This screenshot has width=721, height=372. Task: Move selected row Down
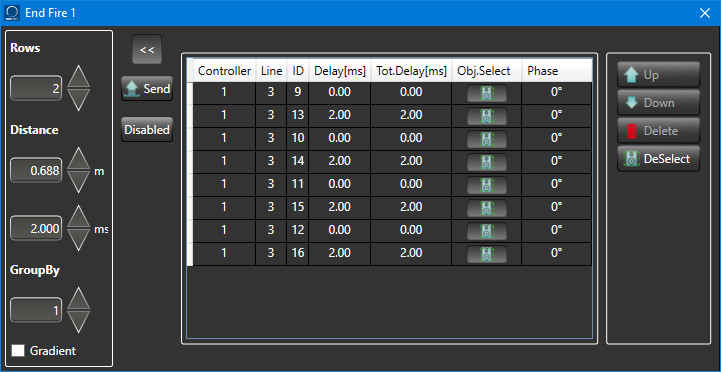coord(658,103)
